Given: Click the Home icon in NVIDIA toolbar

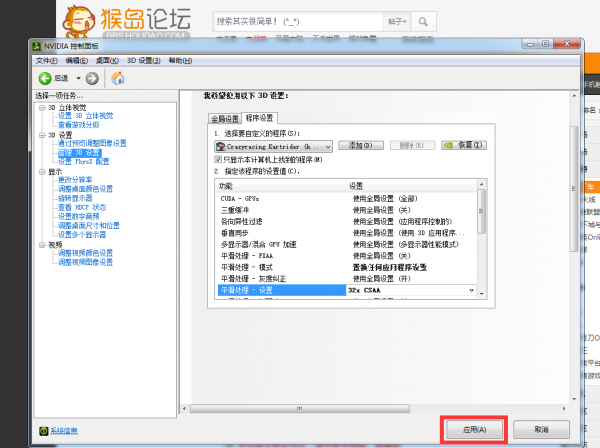Looking at the screenshot, I should 118,78.
